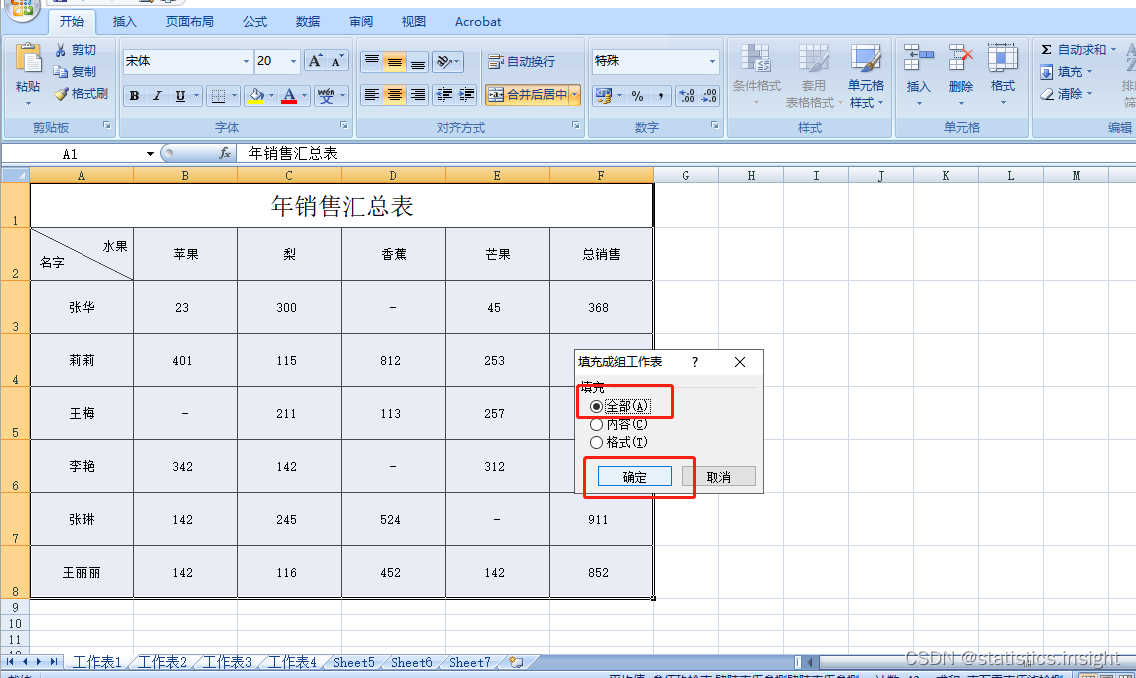Image resolution: width=1136 pixels, height=678 pixels.
Task: Apply comma thousands separator style
Action: tap(660, 96)
